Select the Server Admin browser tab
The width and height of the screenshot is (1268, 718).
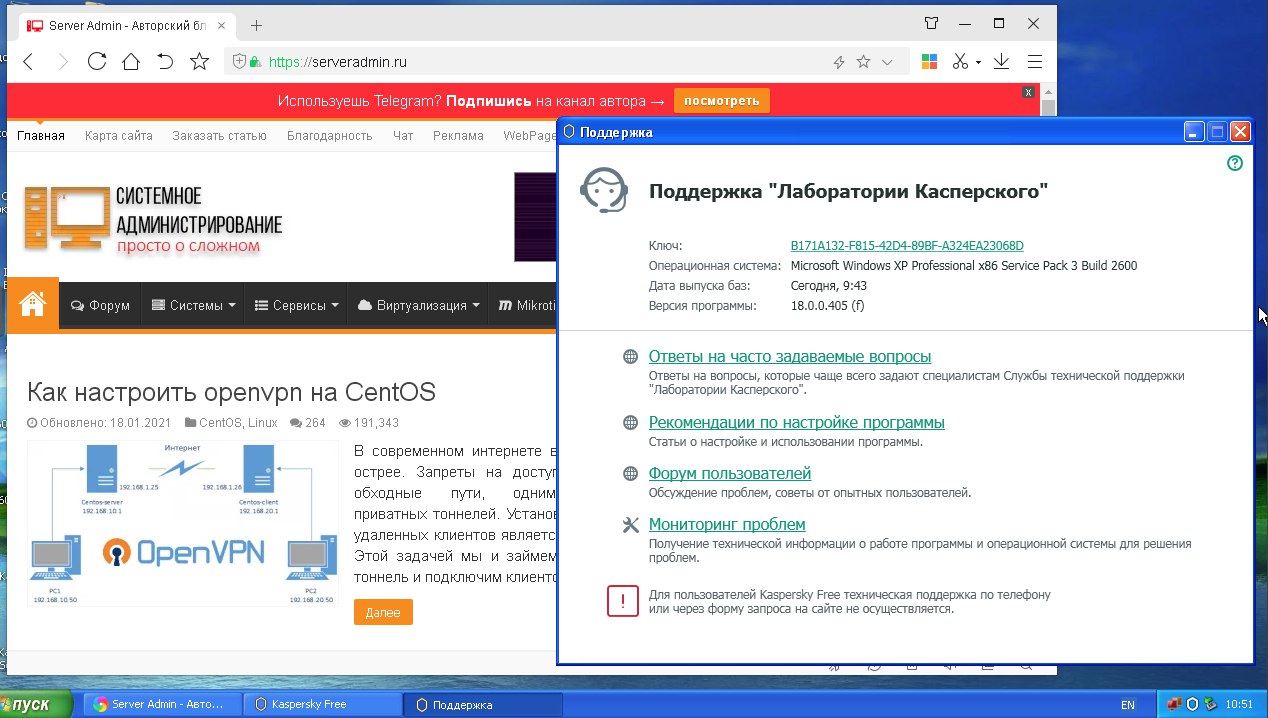125,25
